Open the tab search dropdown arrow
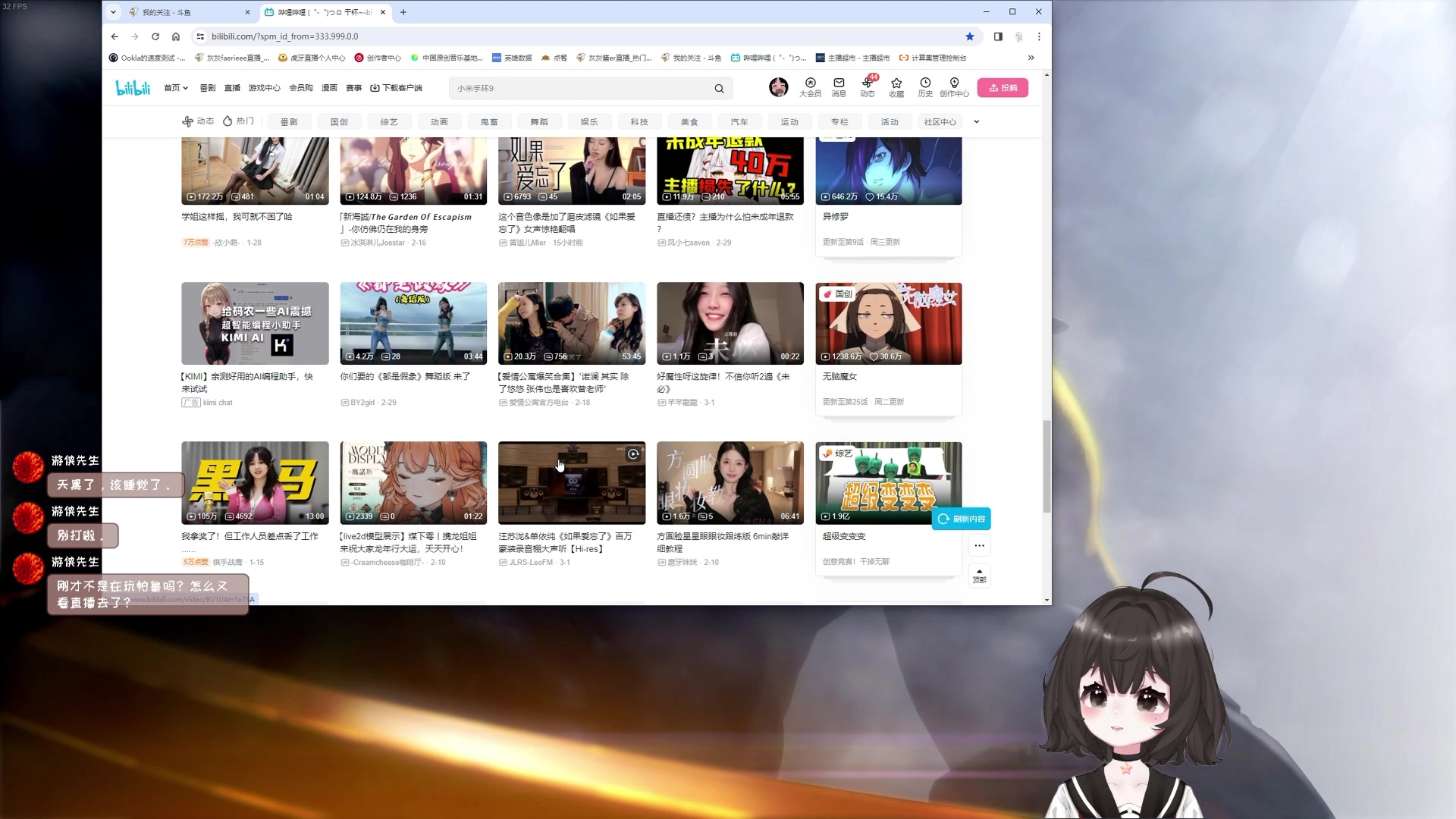The height and width of the screenshot is (819, 1456). [x=113, y=12]
